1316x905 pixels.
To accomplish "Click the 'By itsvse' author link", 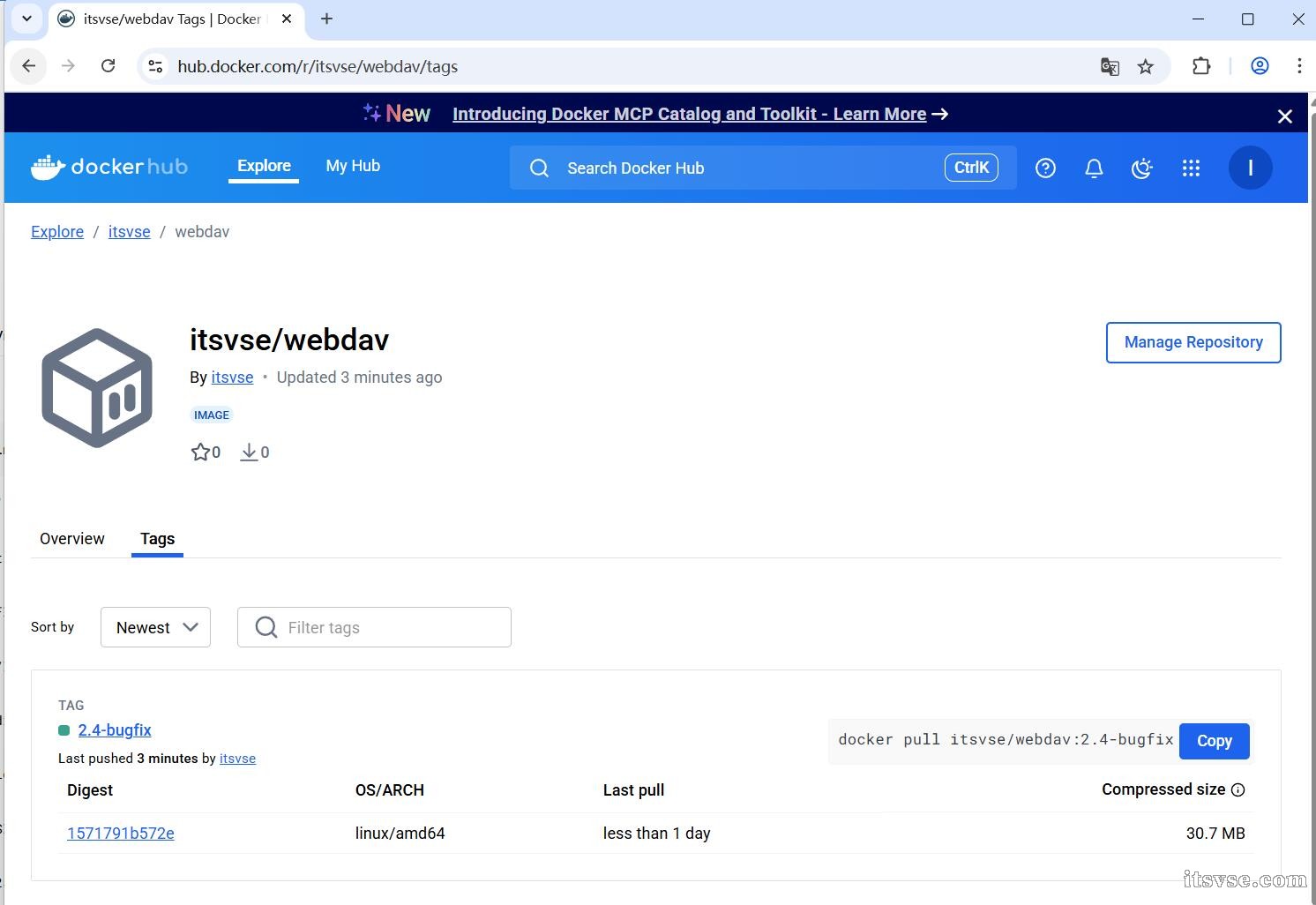I will point(232,378).
